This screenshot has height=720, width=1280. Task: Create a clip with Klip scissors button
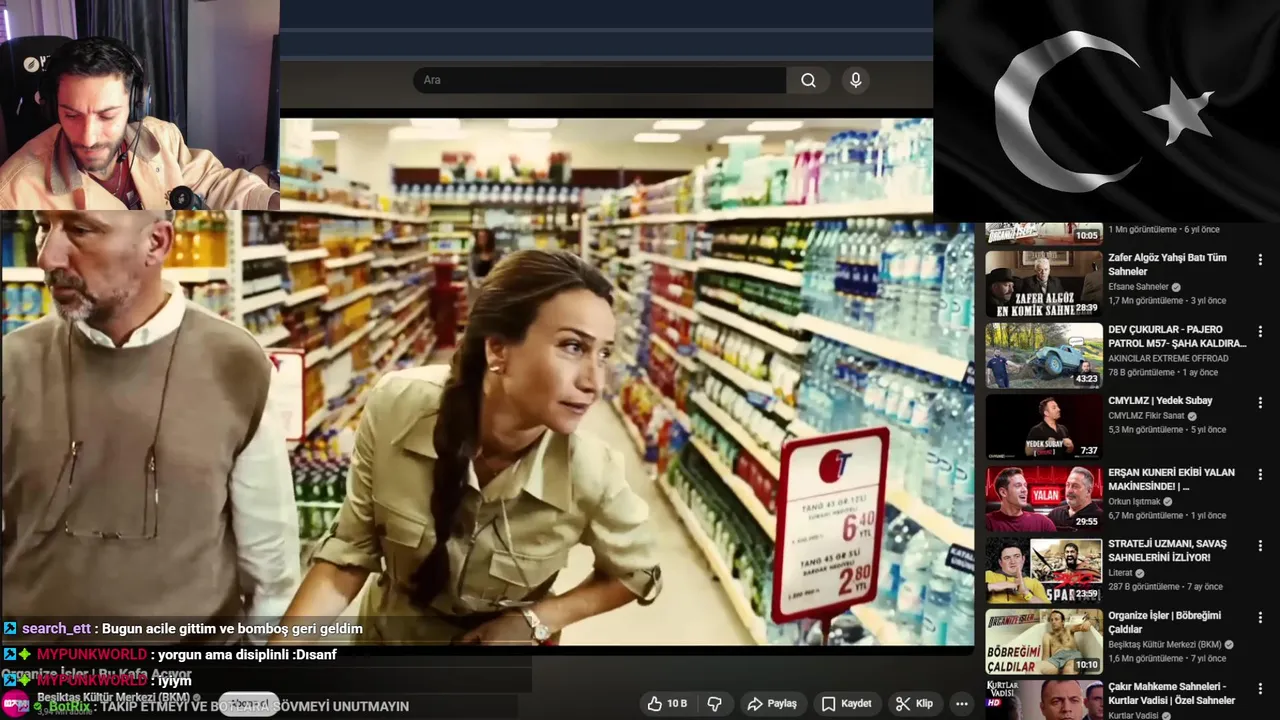914,704
